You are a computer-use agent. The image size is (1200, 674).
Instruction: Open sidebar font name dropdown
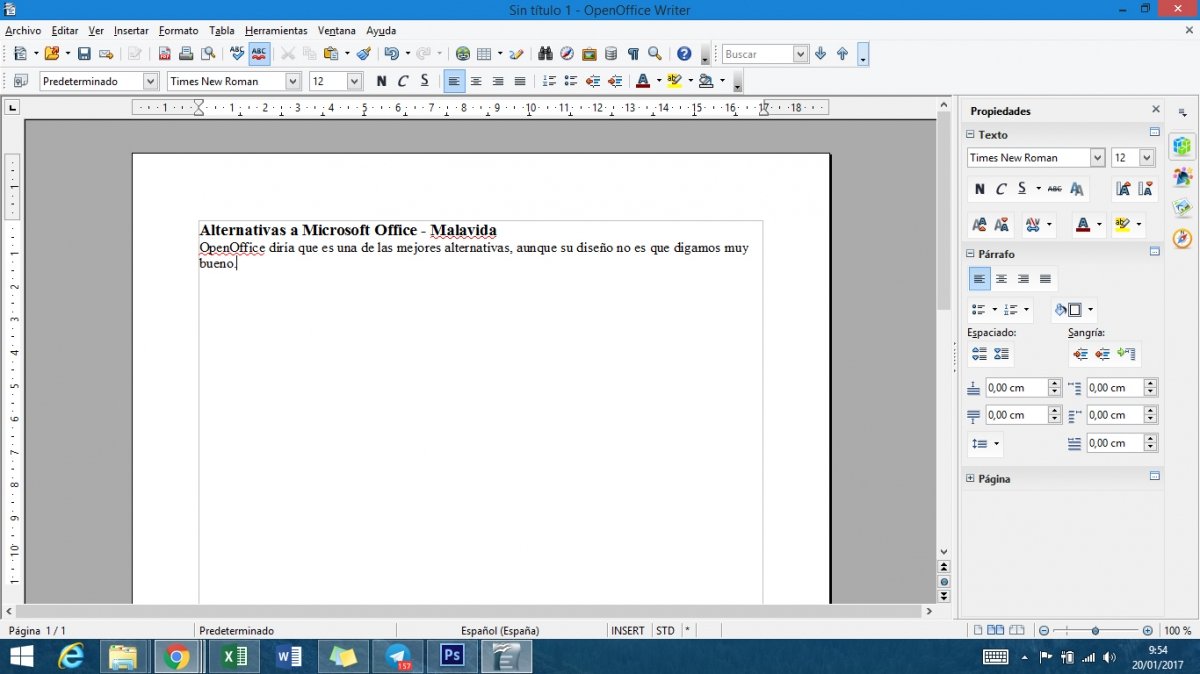(1097, 158)
